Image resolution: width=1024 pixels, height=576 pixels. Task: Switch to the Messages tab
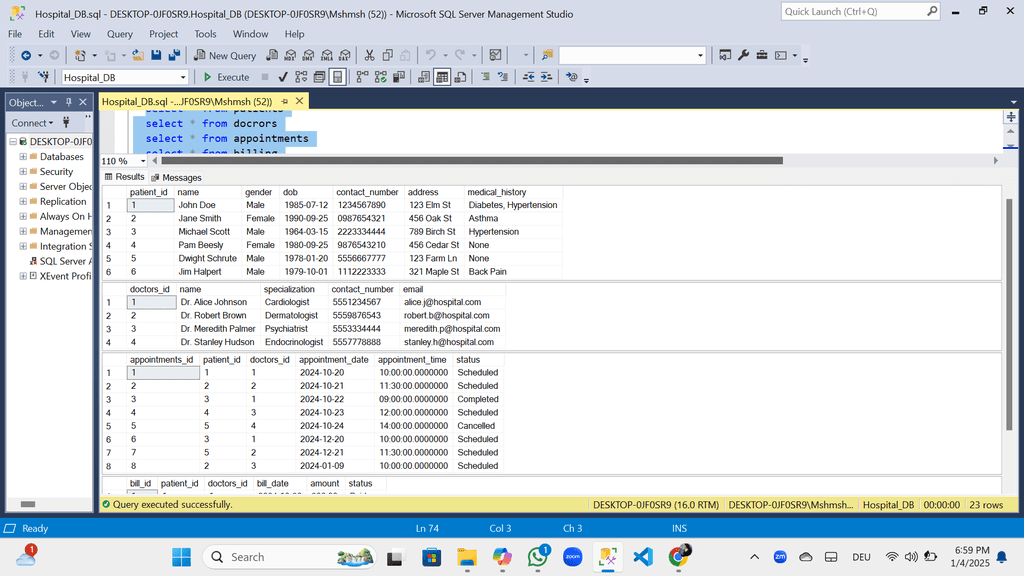point(176,178)
